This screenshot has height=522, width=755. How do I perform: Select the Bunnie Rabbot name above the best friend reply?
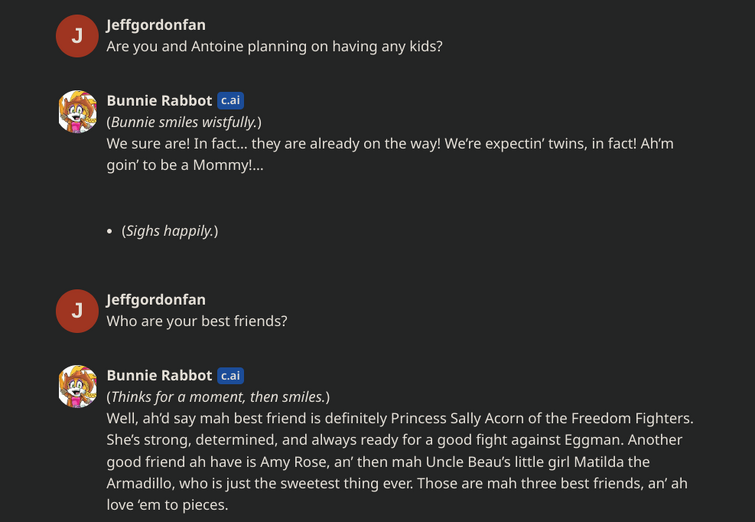click(159, 375)
